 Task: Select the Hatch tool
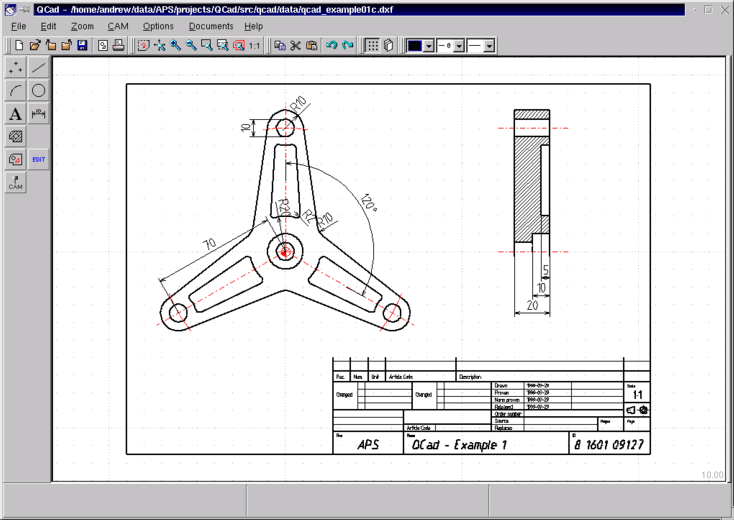coord(16,137)
